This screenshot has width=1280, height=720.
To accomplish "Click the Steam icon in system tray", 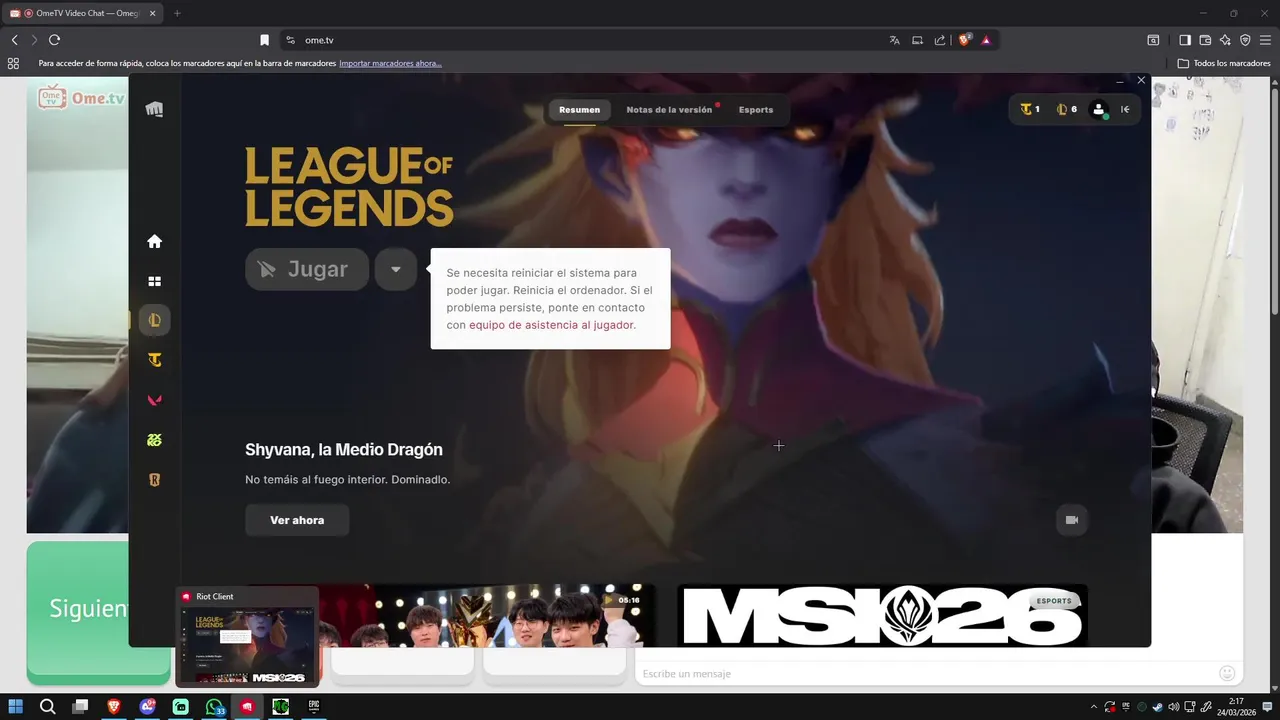I will point(1158,707).
